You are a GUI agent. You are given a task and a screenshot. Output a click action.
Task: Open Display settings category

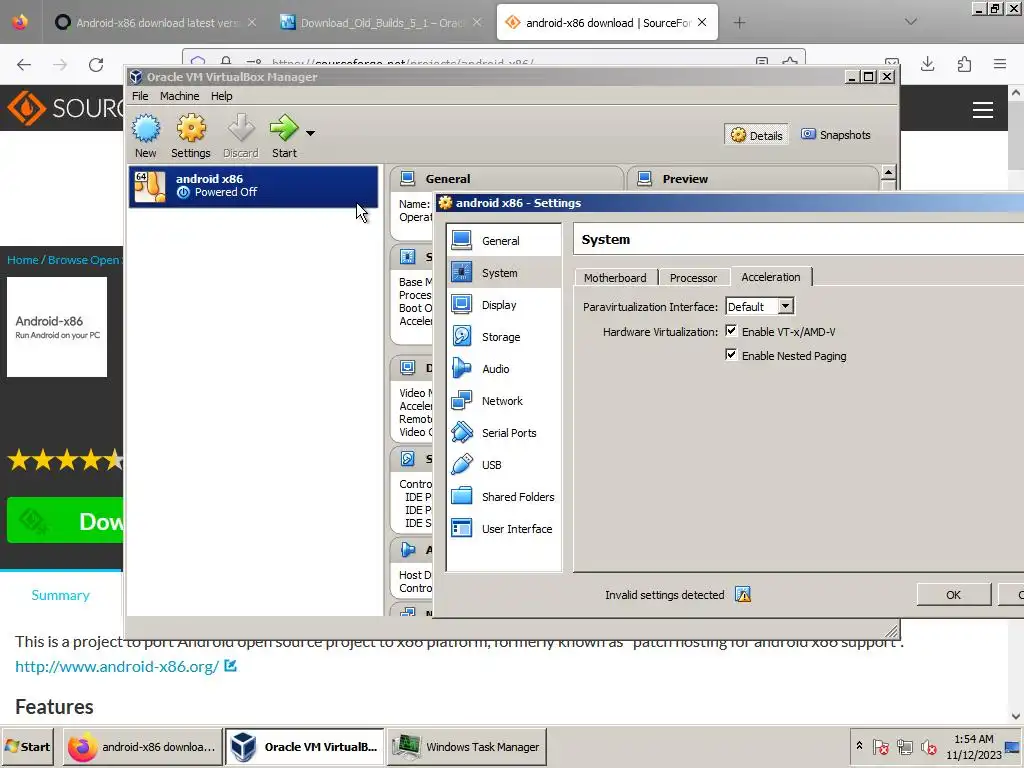tap(504, 304)
